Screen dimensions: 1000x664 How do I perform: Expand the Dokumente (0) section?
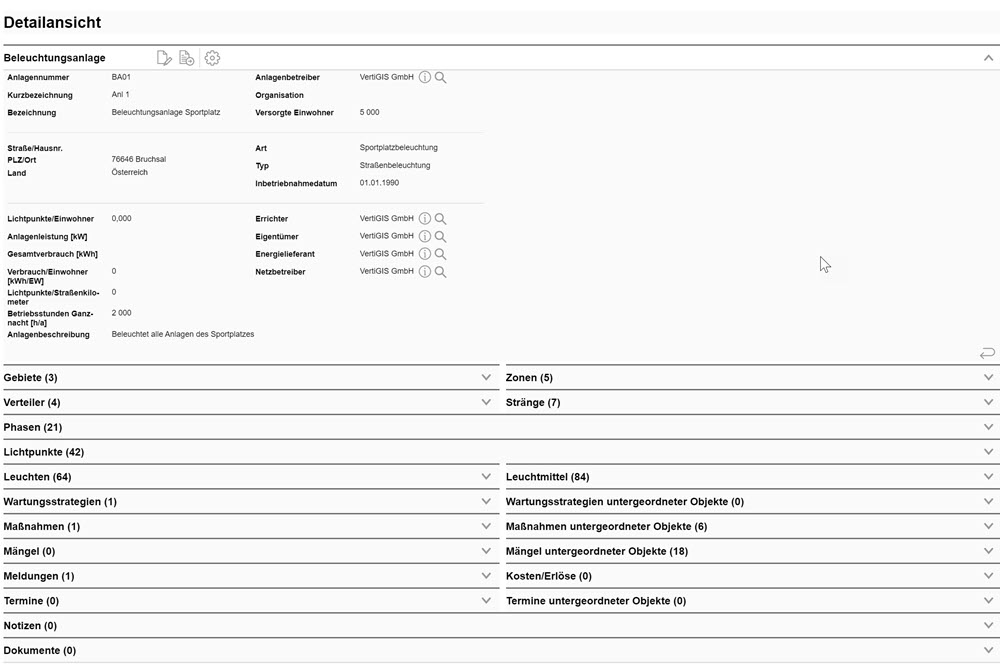[988, 650]
